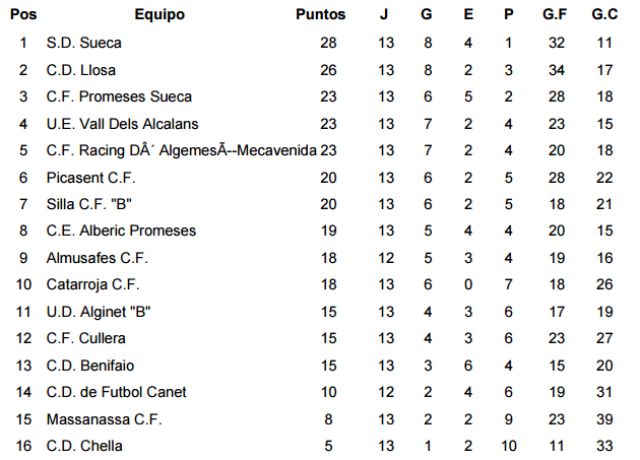640x460 pixels.
Task: Click U.D. Alginet "B" team name
Action: pos(98,312)
